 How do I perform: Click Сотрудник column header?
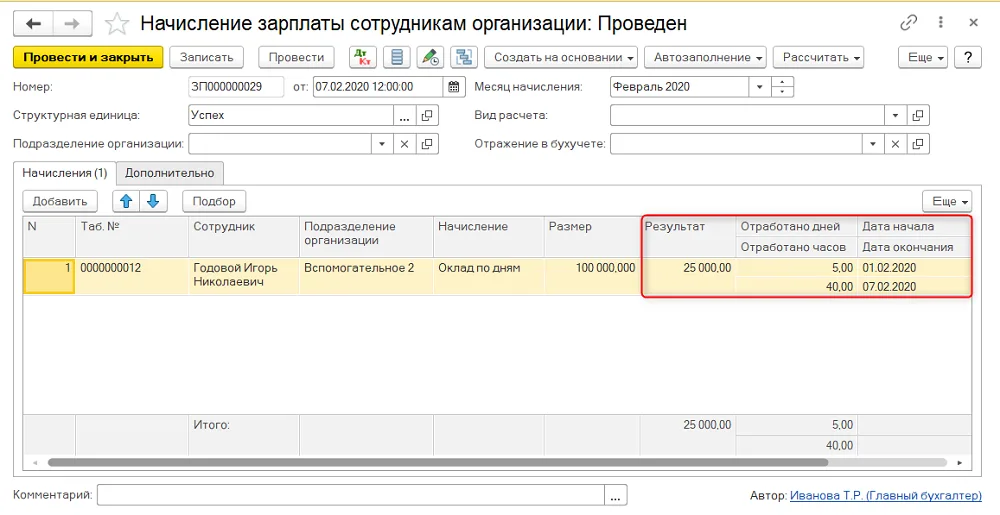[244, 236]
